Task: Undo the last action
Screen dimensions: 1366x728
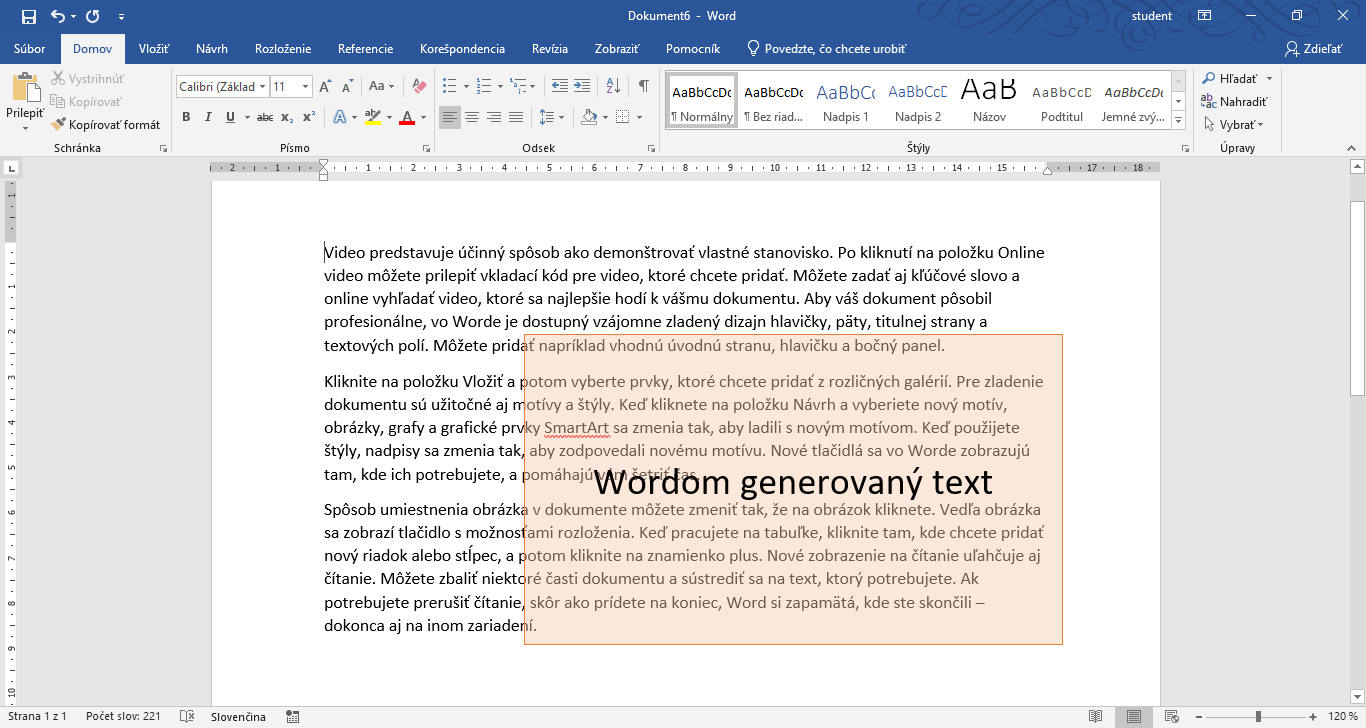Action: click(x=58, y=16)
